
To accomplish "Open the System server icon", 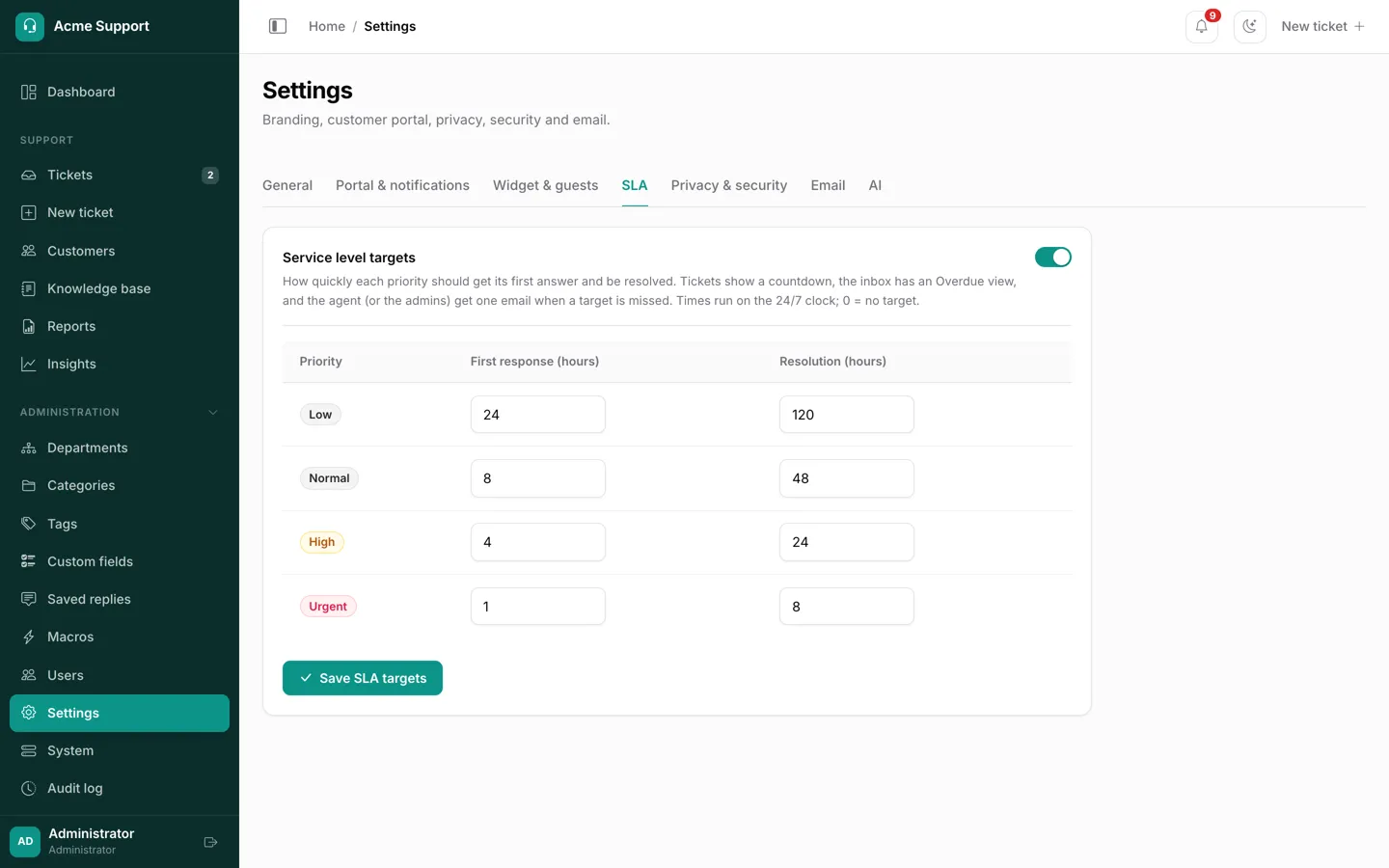I will click(29, 750).
